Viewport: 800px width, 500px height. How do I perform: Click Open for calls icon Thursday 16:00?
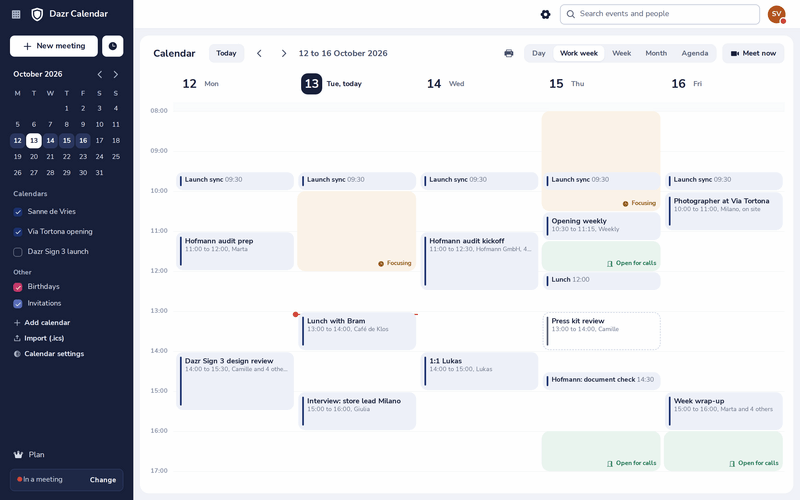[x=610, y=464]
